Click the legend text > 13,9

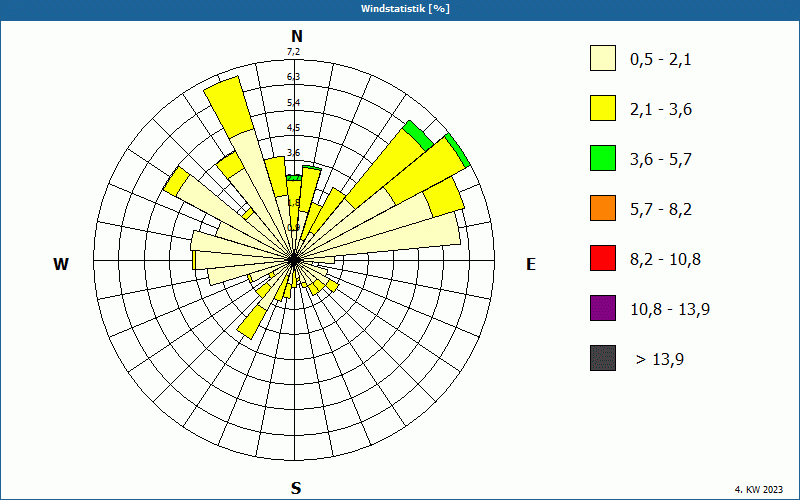point(660,360)
